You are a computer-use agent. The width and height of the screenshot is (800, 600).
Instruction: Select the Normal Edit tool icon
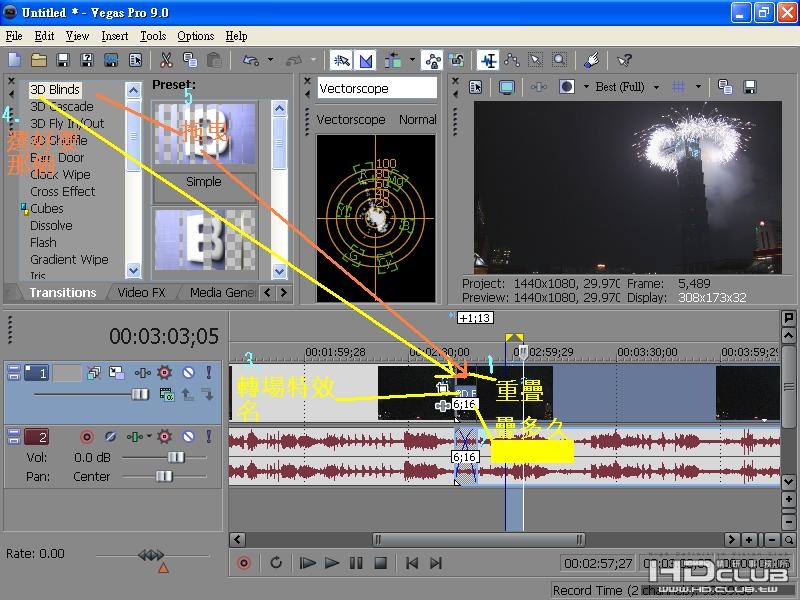488,60
